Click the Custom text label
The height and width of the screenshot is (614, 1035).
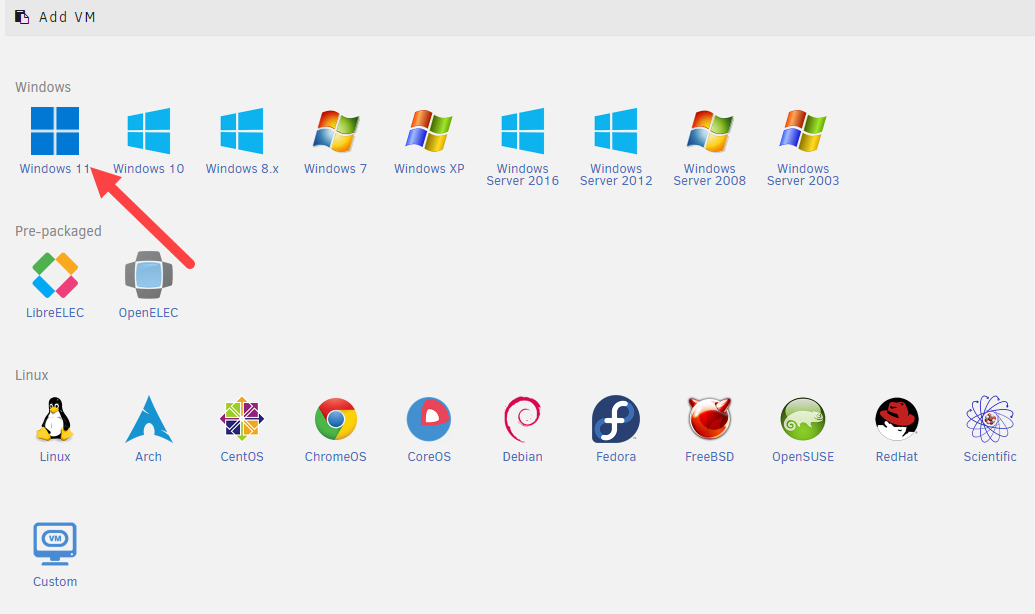click(x=55, y=582)
